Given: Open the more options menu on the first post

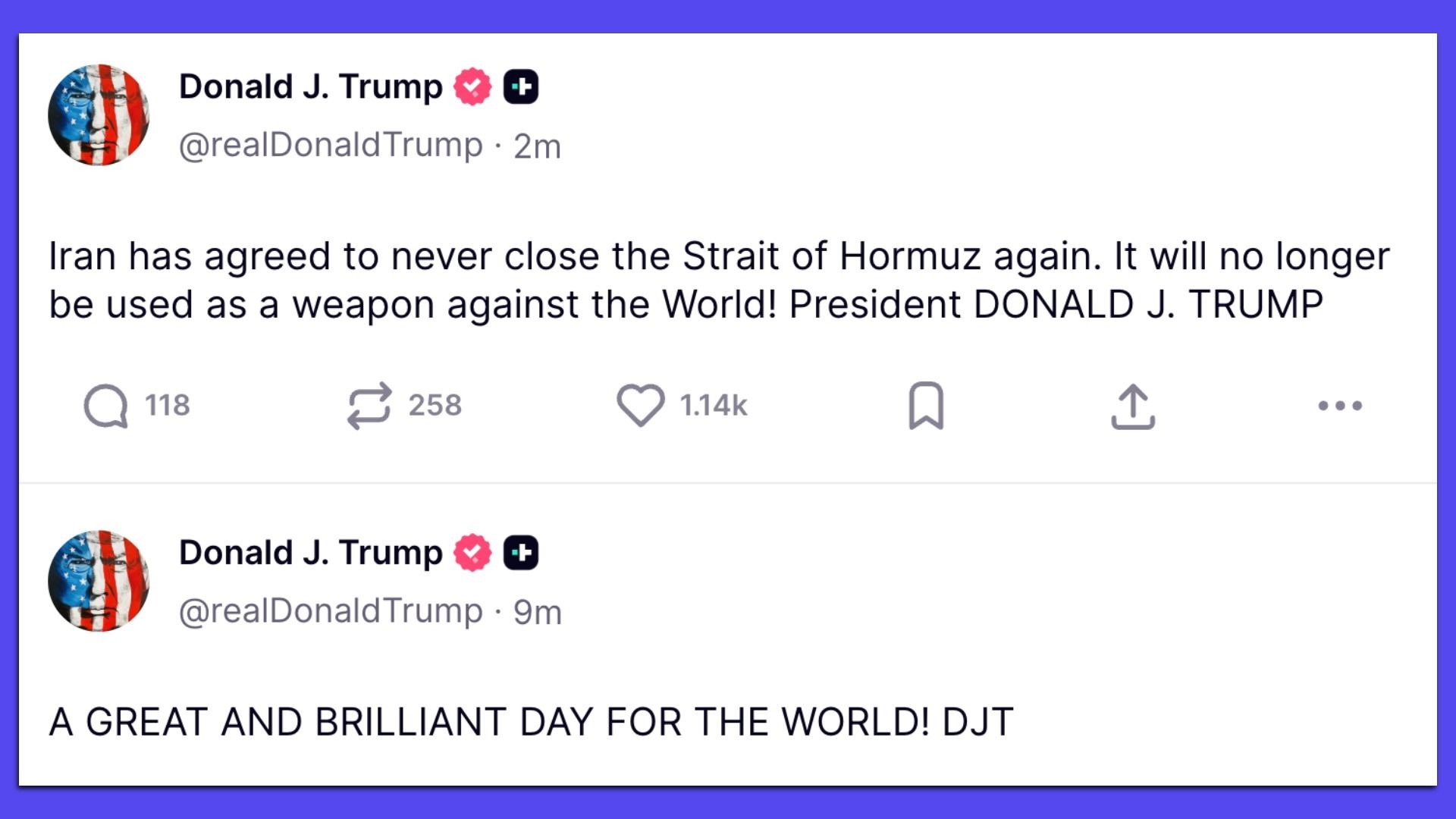Looking at the screenshot, I should 1342,406.
